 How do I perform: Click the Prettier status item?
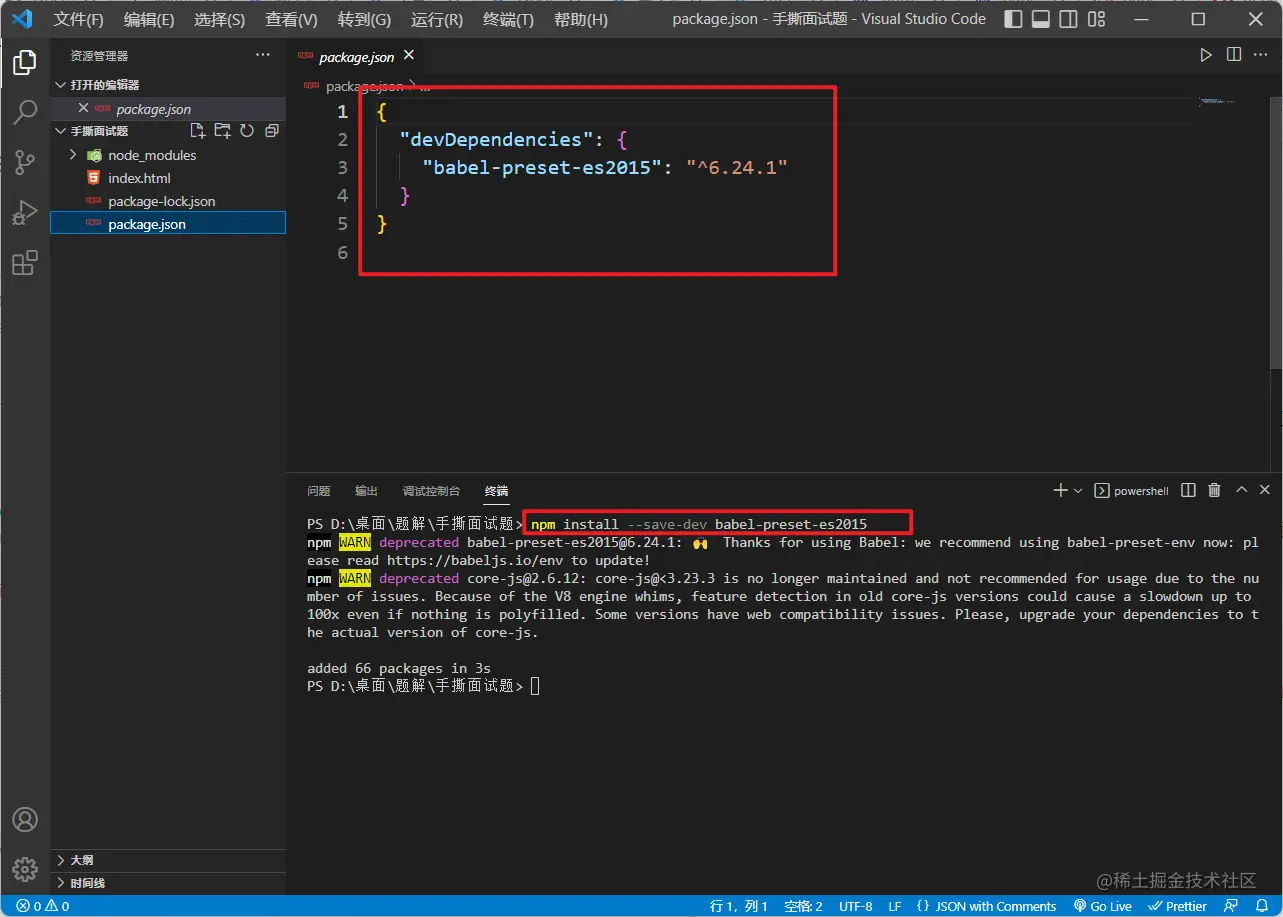coord(1178,906)
